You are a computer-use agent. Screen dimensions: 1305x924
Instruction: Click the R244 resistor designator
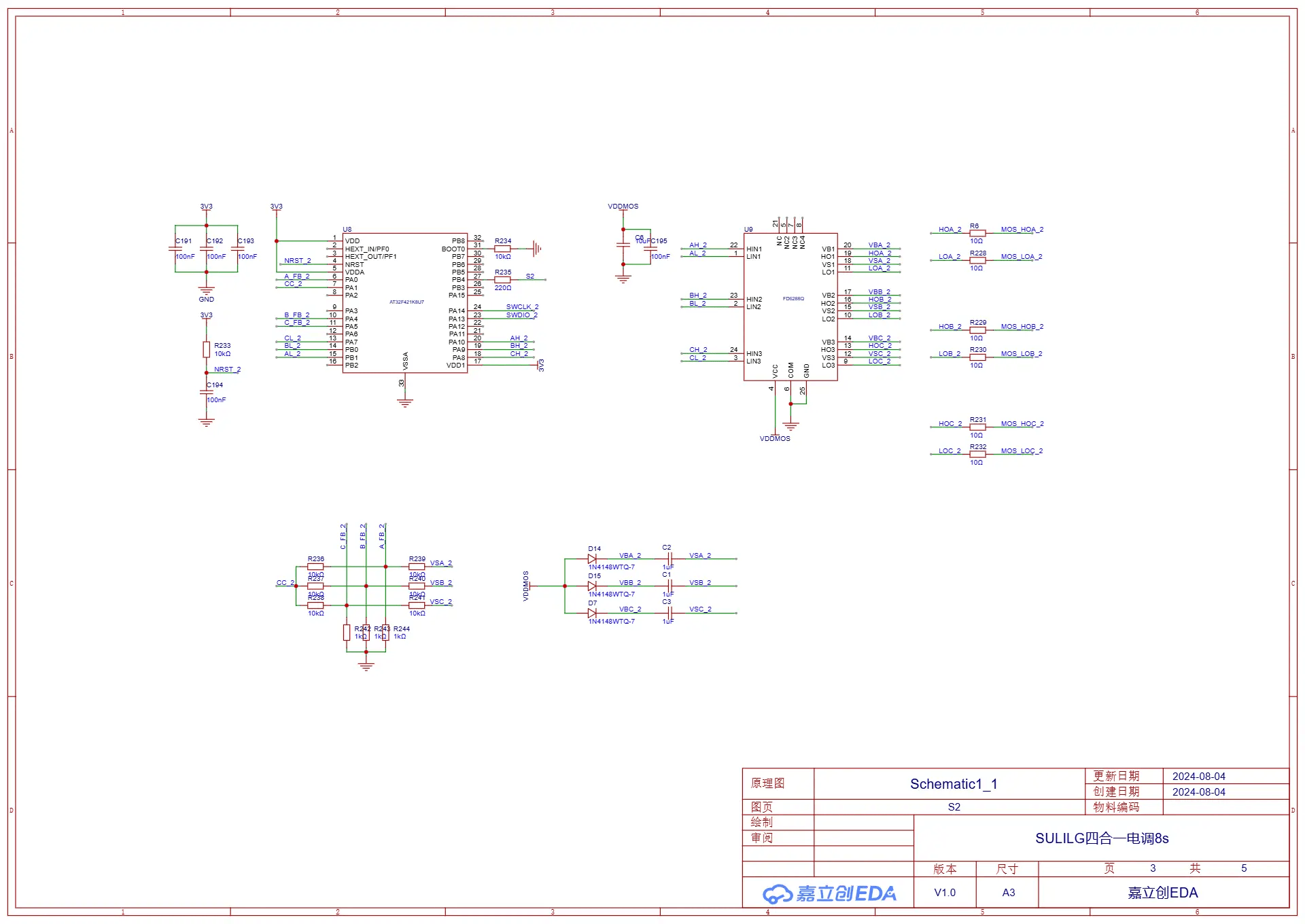[x=402, y=629]
